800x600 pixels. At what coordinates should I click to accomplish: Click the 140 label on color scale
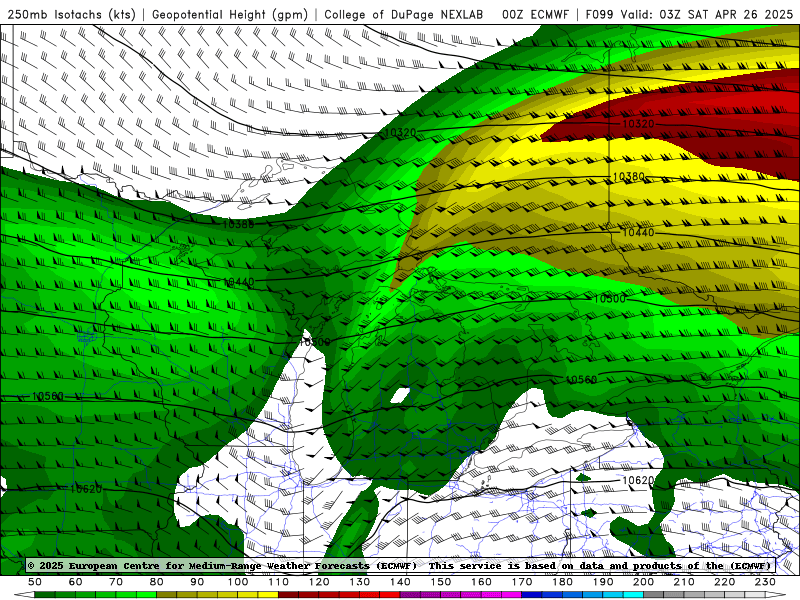pos(400,582)
